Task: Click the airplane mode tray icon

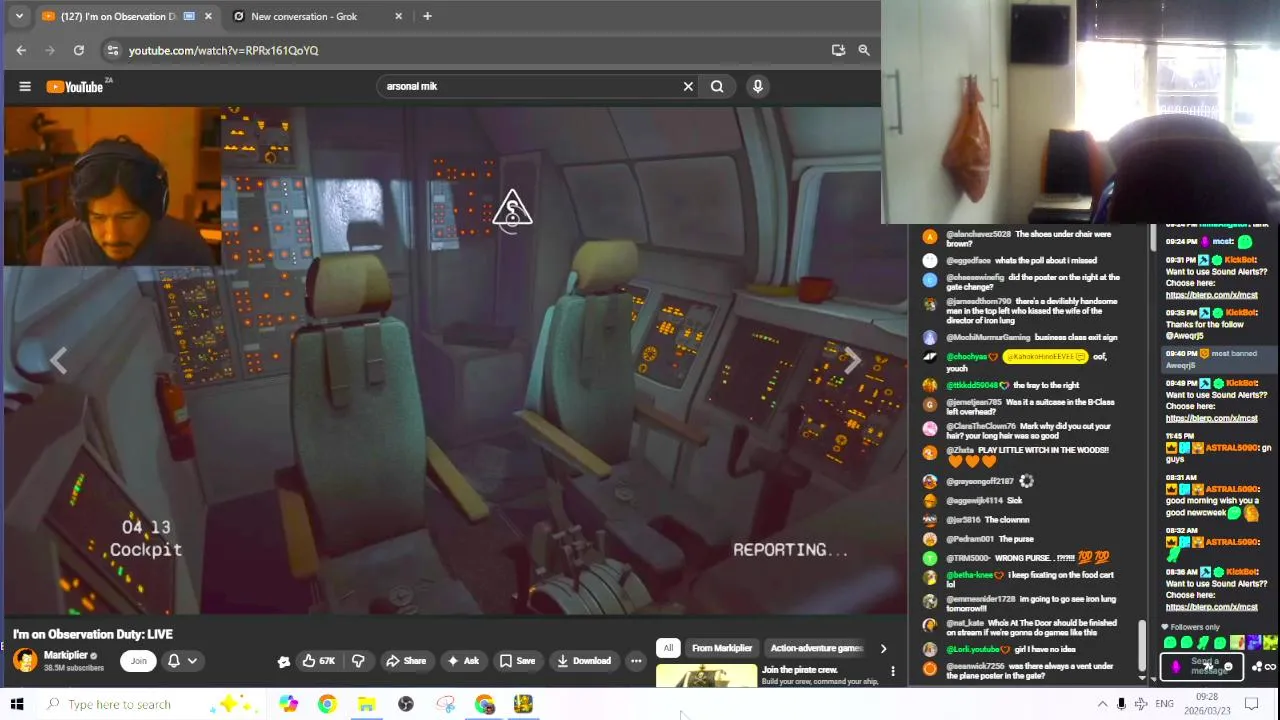Action: 1140,704
